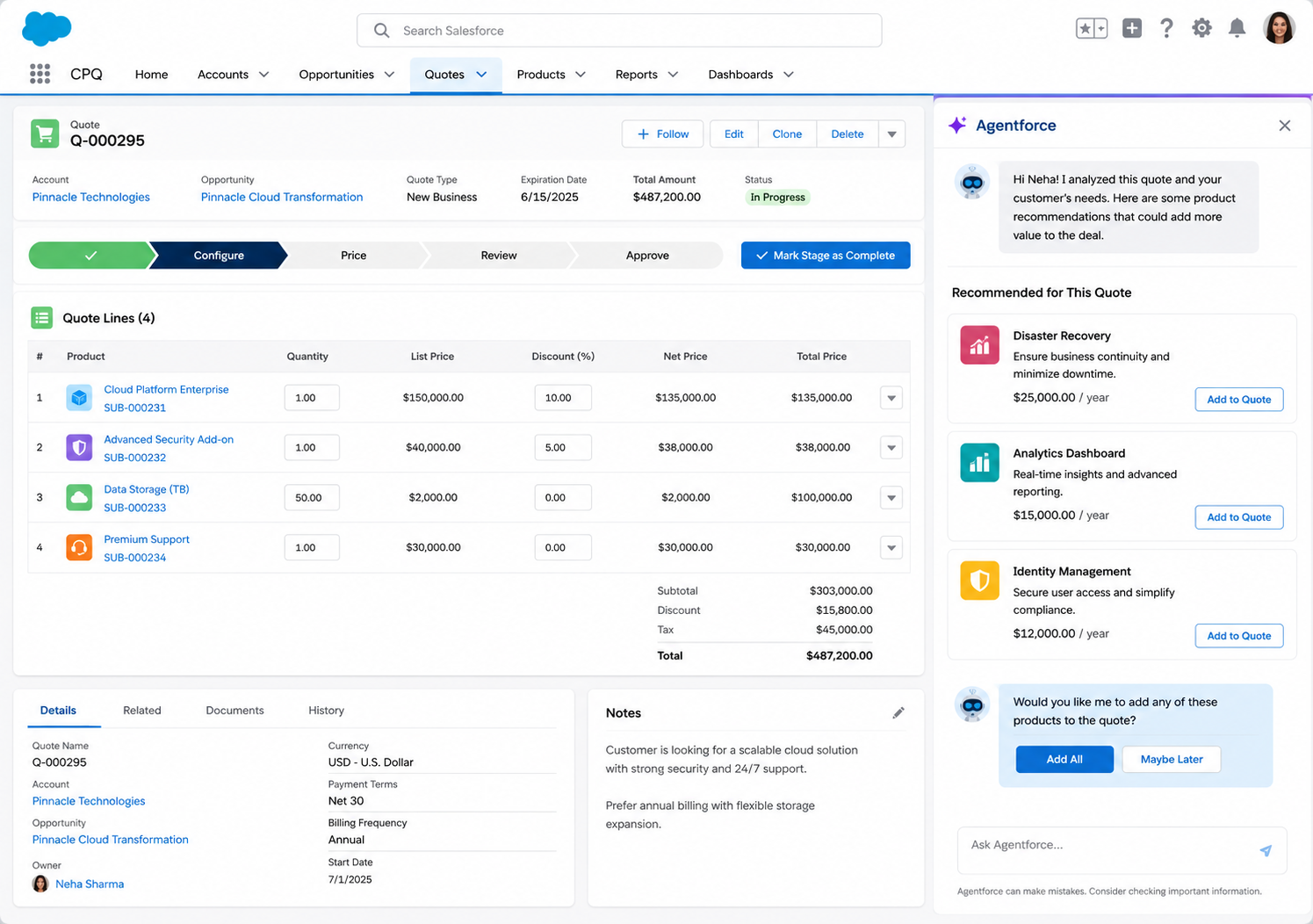Click the Quote Lines list icon
Image resolution: width=1313 pixels, height=924 pixels.
coord(42,318)
